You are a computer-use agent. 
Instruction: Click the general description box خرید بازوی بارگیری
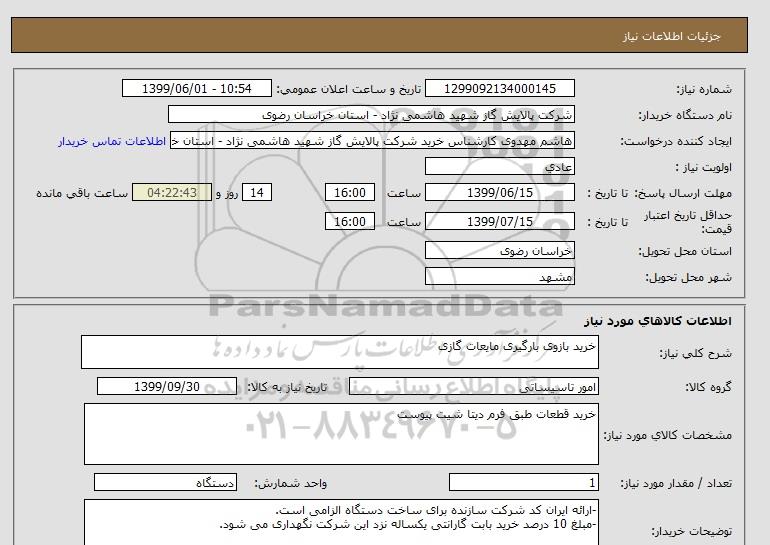pyautogui.click(x=340, y=352)
